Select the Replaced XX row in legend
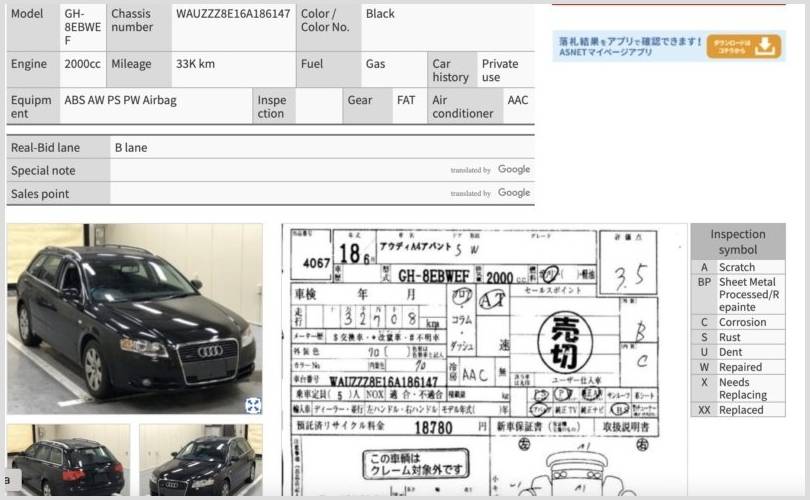810x500 pixels. pyautogui.click(x=737, y=410)
